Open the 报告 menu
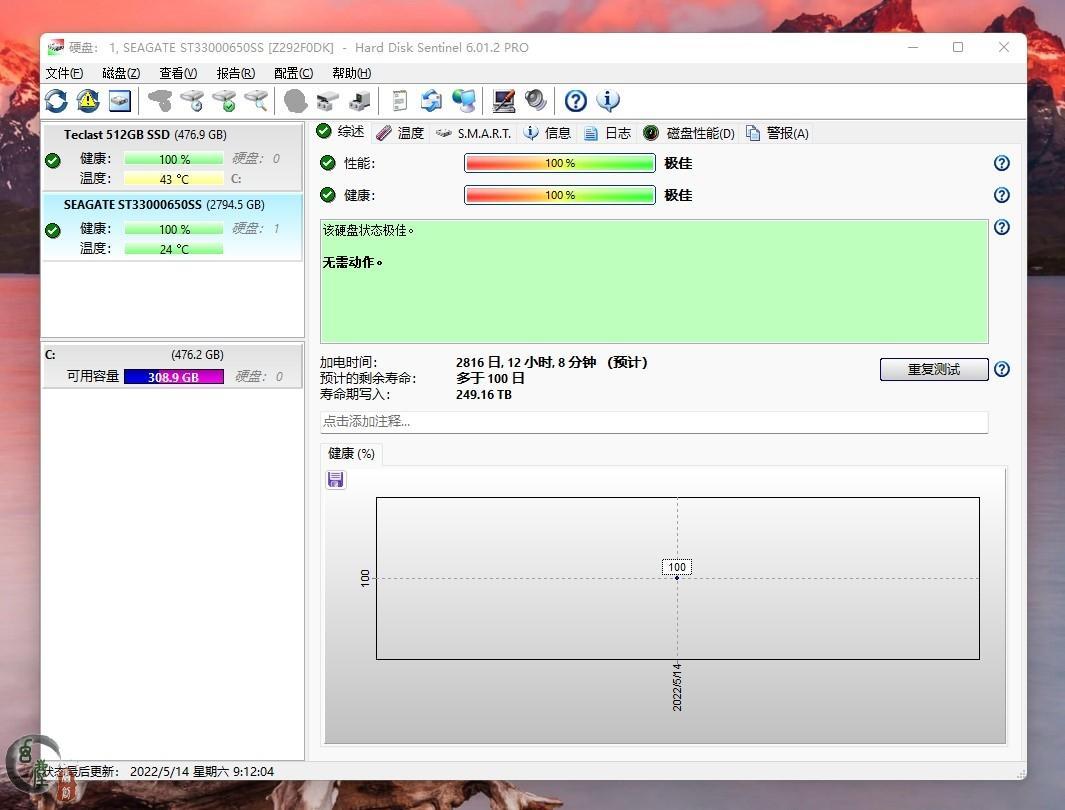Screen dimensions: 1065x810 click(235, 73)
